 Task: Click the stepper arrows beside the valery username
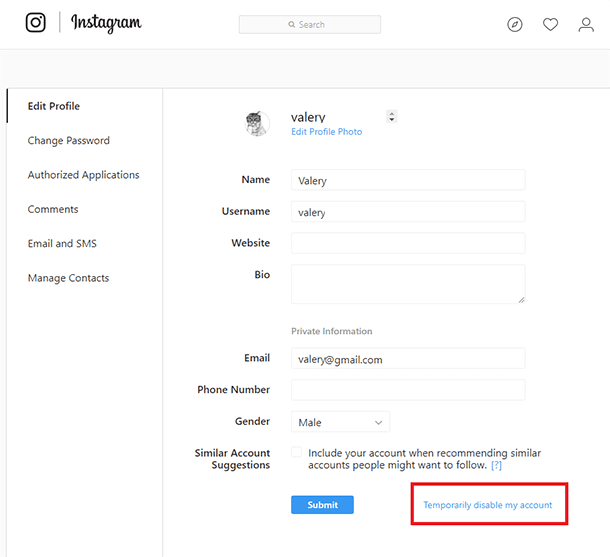(x=392, y=116)
